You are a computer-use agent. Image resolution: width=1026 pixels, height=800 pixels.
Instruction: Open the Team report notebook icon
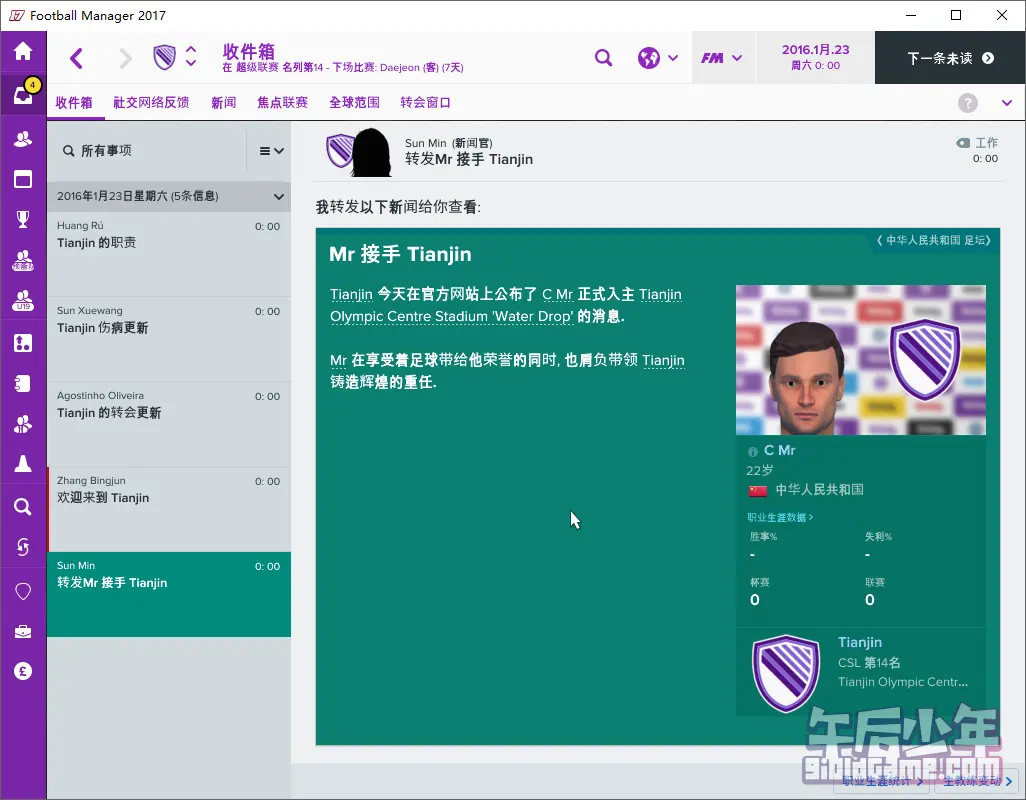pyautogui.click(x=23, y=383)
